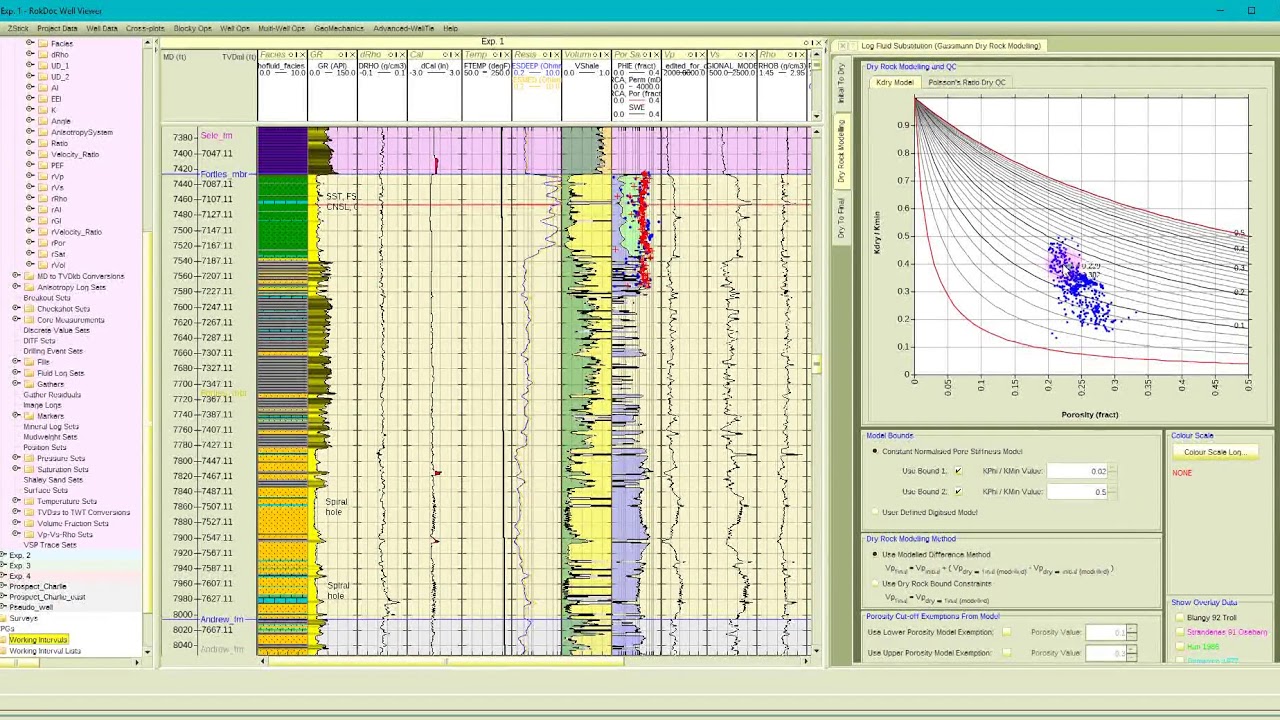
Task: Click the project tree scrollbar down arrow
Action: coord(147,652)
